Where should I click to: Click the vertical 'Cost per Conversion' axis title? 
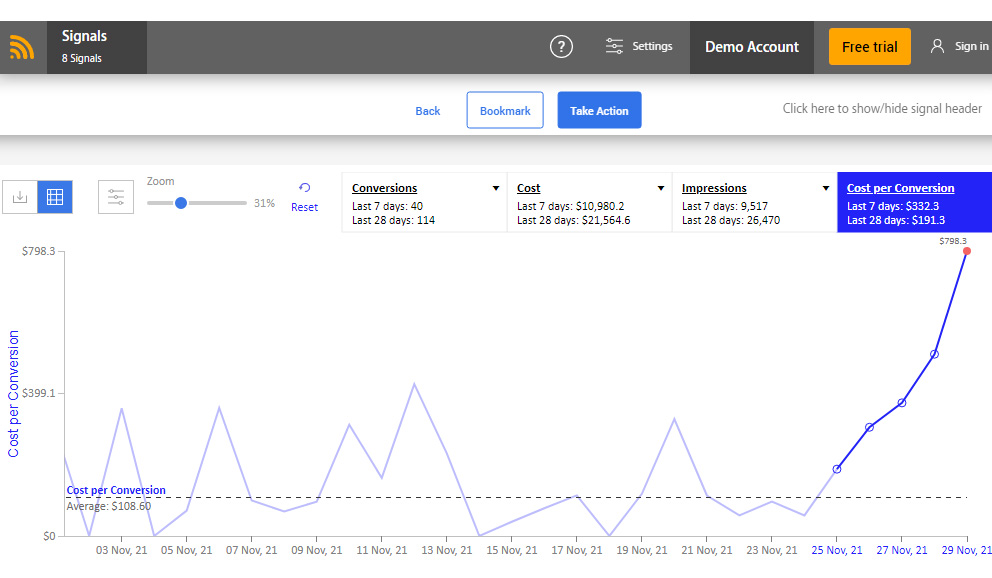pos(13,393)
